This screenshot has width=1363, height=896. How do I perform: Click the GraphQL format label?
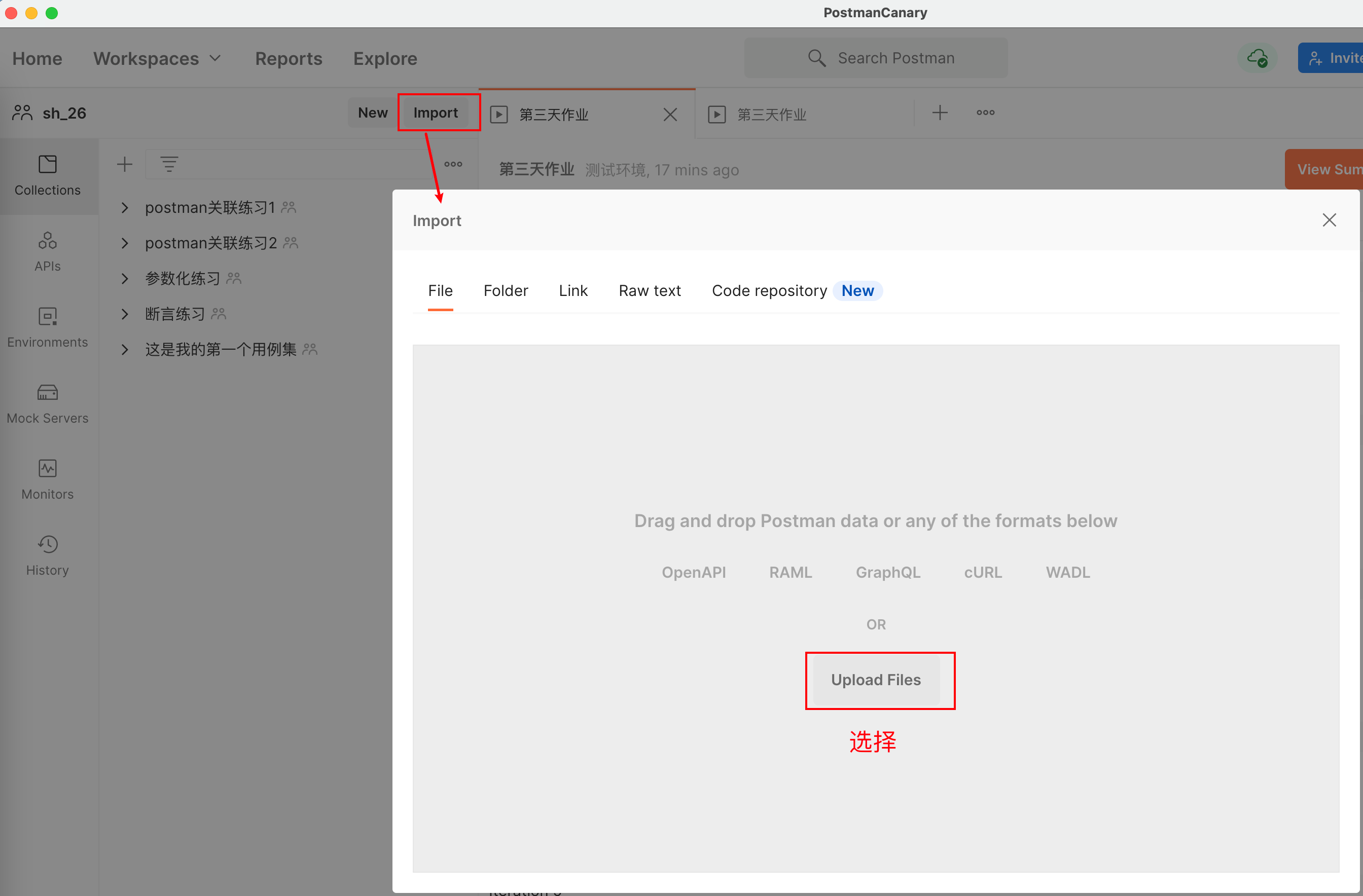click(x=888, y=572)
